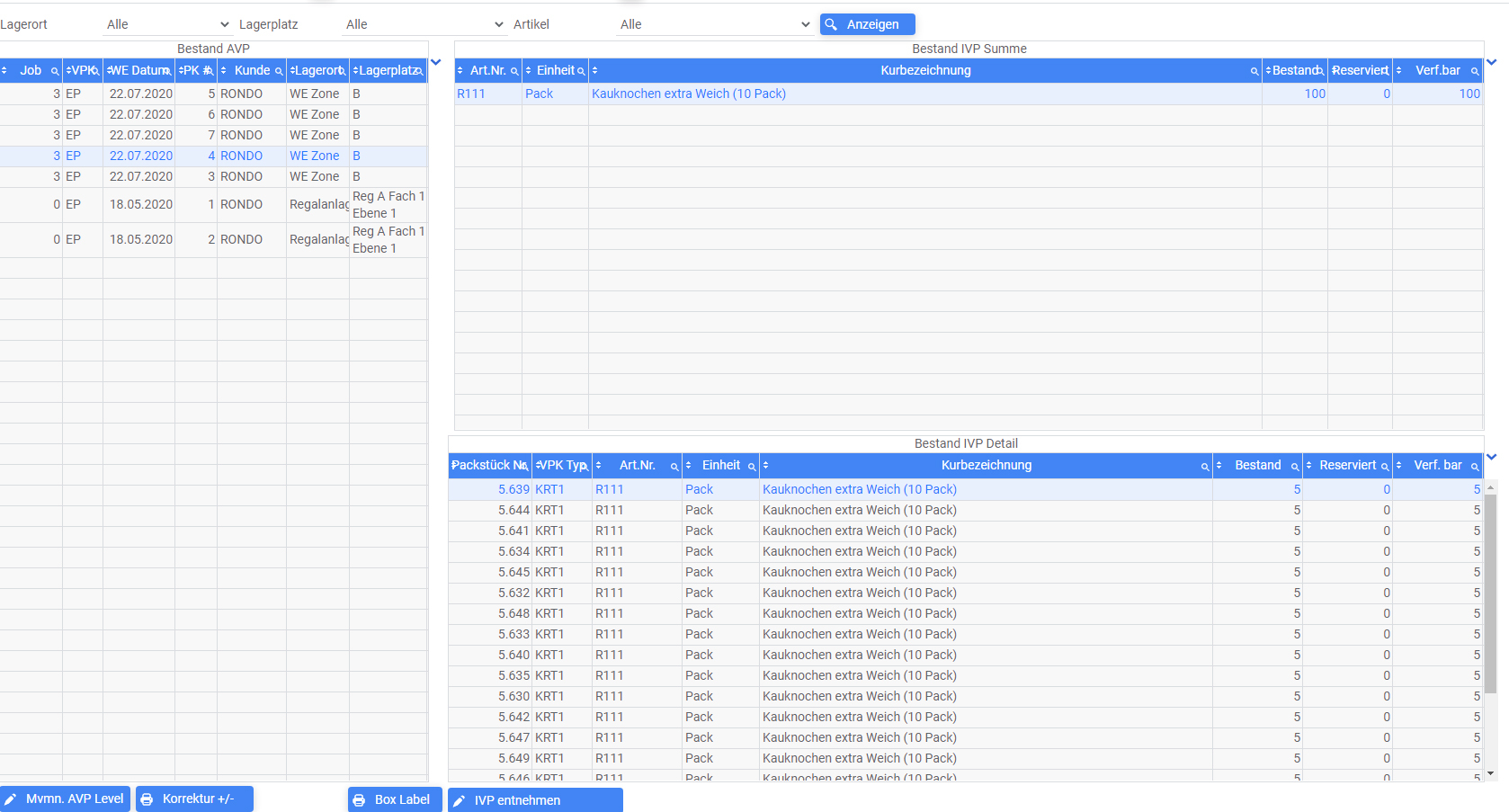Click the IVP Detail scrollbar down arrow

(x=1490, y=773)
